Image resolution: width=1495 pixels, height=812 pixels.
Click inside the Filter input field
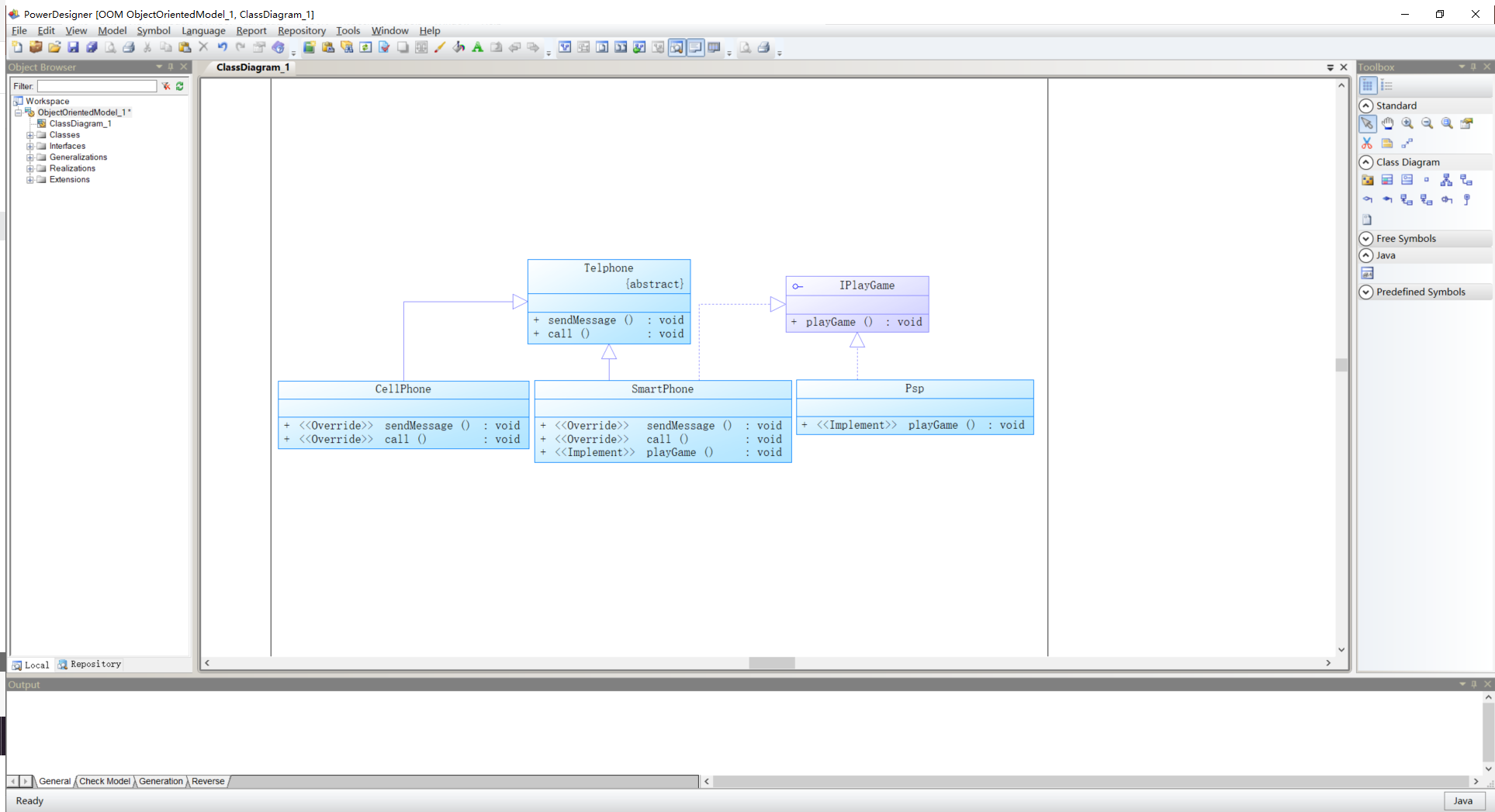(x=95, y=86)
